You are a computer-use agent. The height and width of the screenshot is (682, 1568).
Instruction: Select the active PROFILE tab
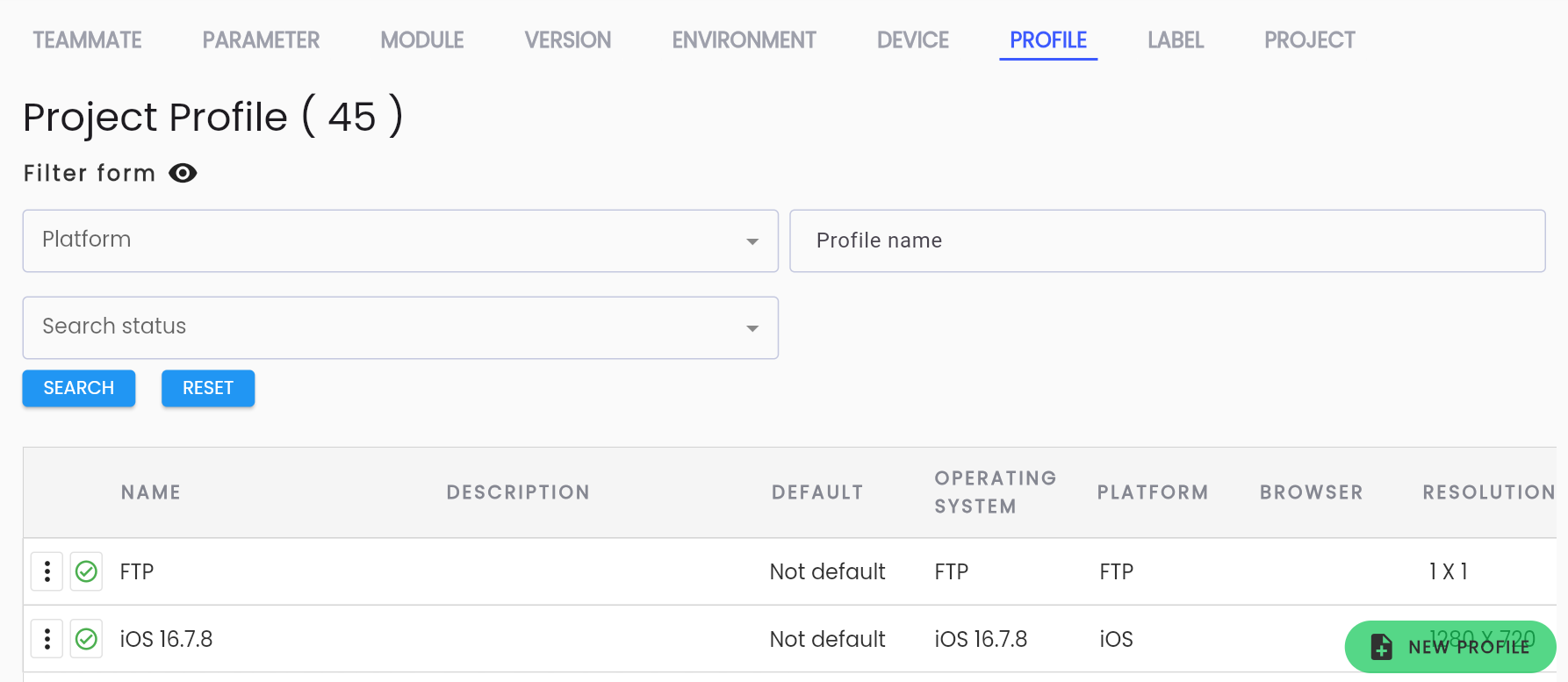click(1048, 40)
